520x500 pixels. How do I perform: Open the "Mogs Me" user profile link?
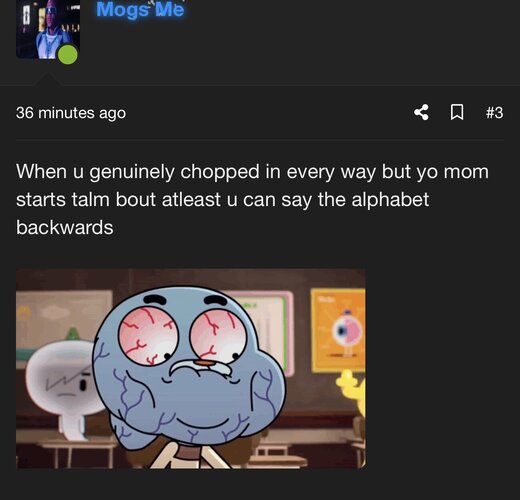pyautogui.click(x=140, y=9)
